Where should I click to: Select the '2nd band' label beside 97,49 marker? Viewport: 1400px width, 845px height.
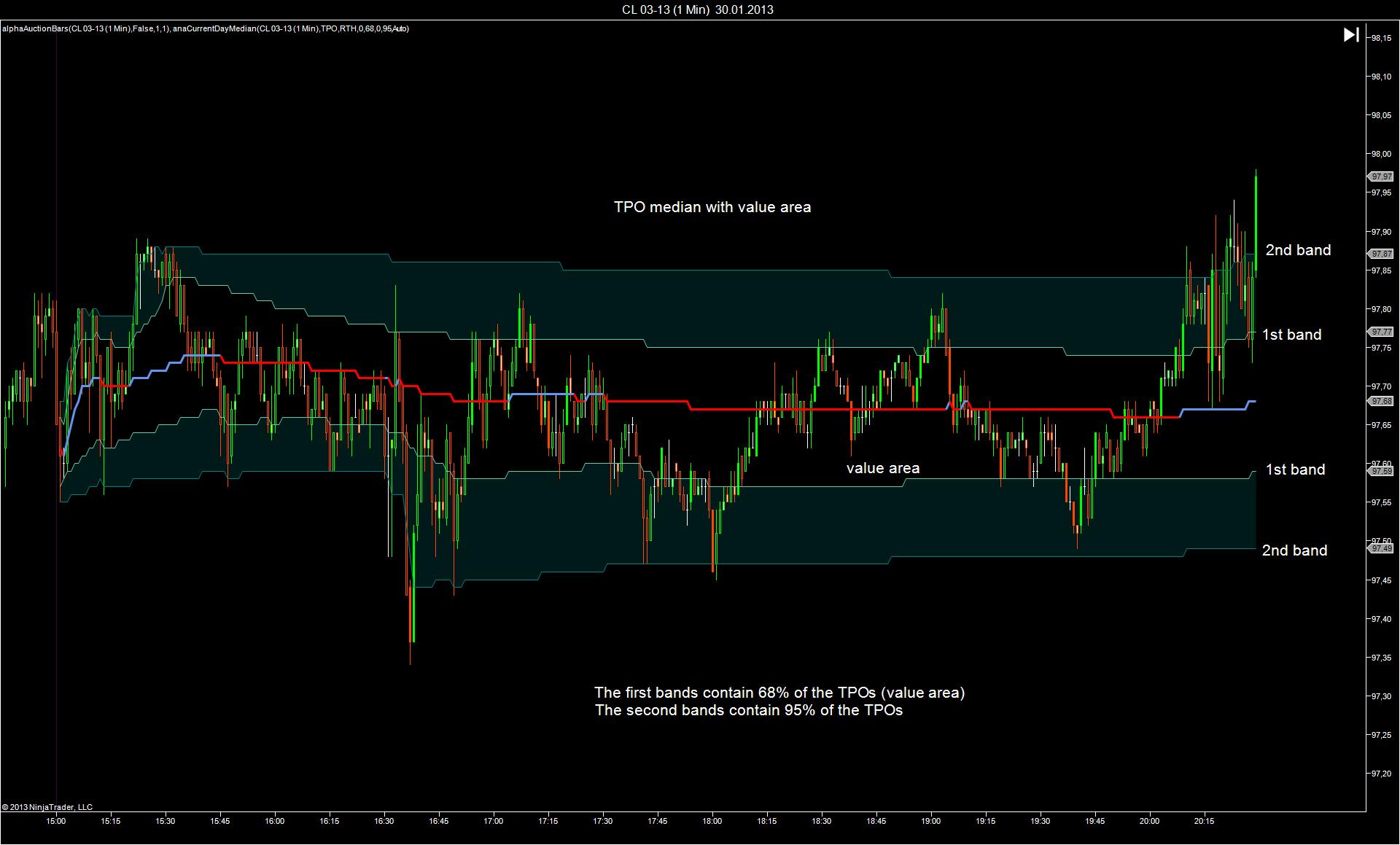1294,550
